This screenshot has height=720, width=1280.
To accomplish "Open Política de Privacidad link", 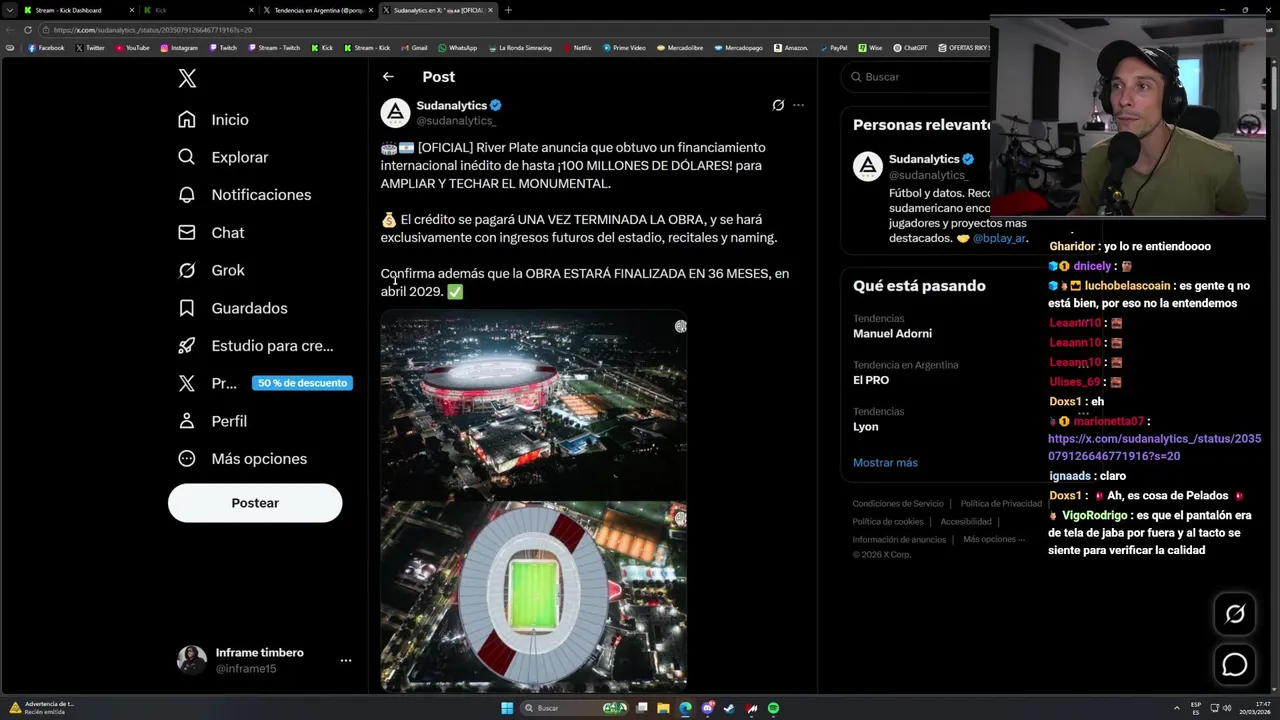I will (1001, 504).
